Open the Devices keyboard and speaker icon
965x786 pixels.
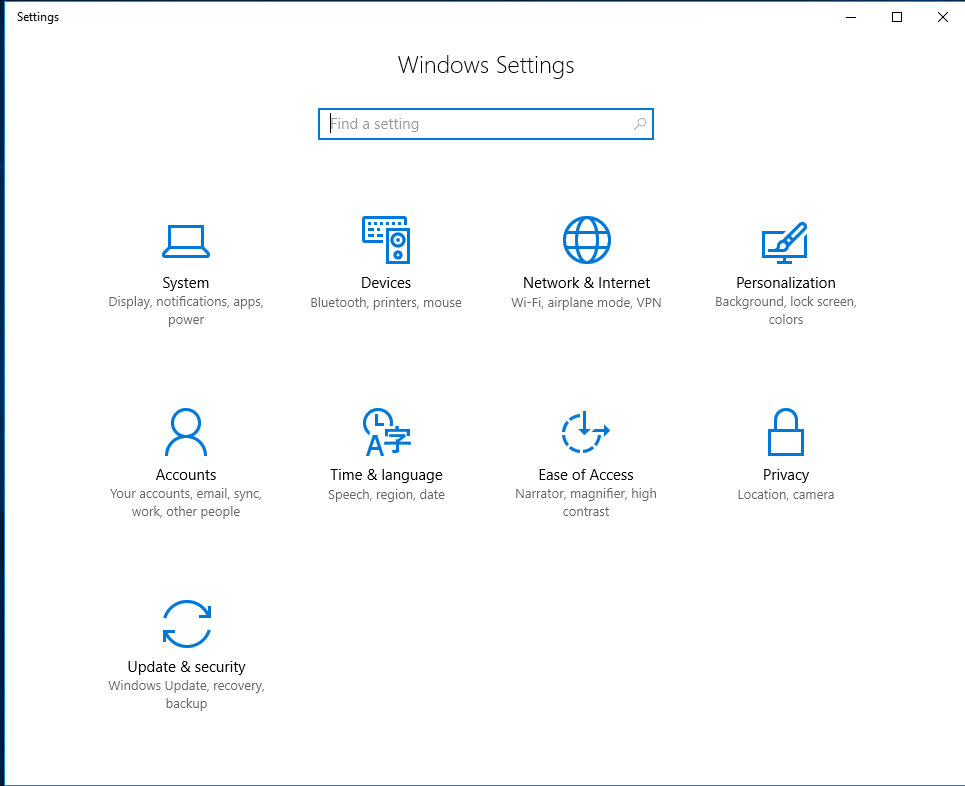[386, 239]
